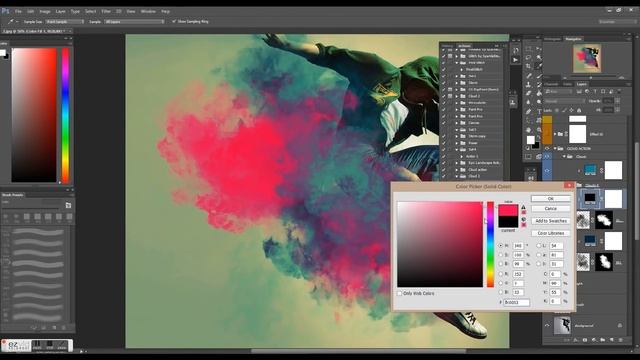Viewport: 640px width, 360px height.
Task: Toggle Quick Mask mode icon
Action: (x=529, y=156)
